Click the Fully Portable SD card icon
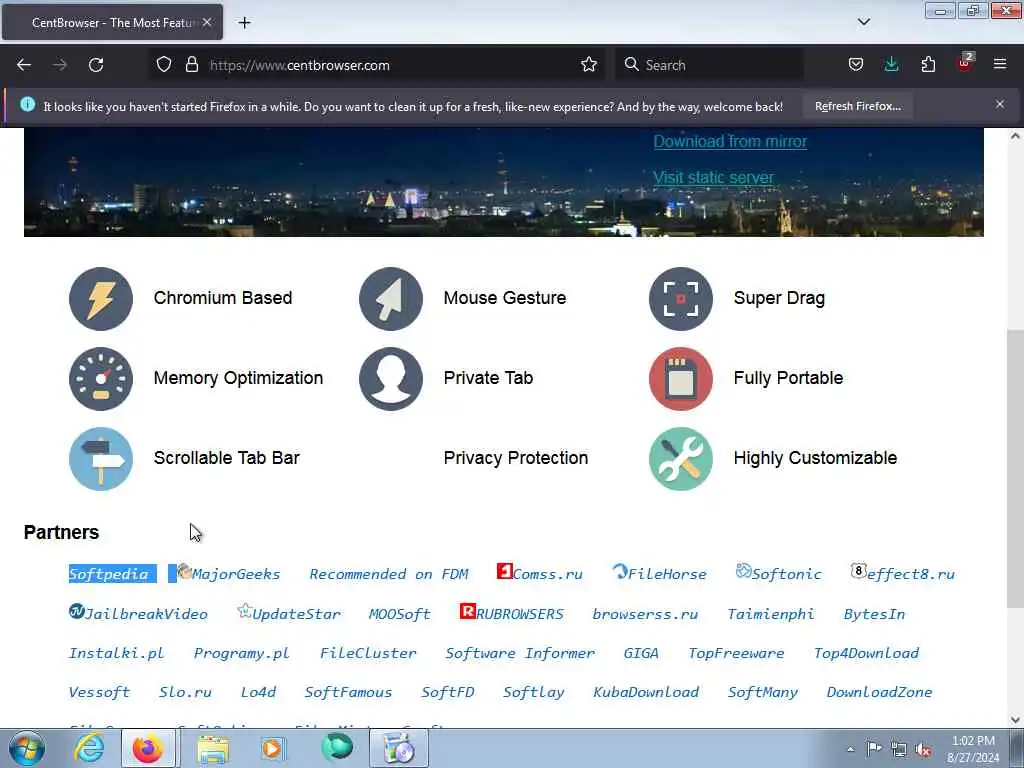This screenshot has width=1024, height=768. pyautogui.click(x=680, y=379)
